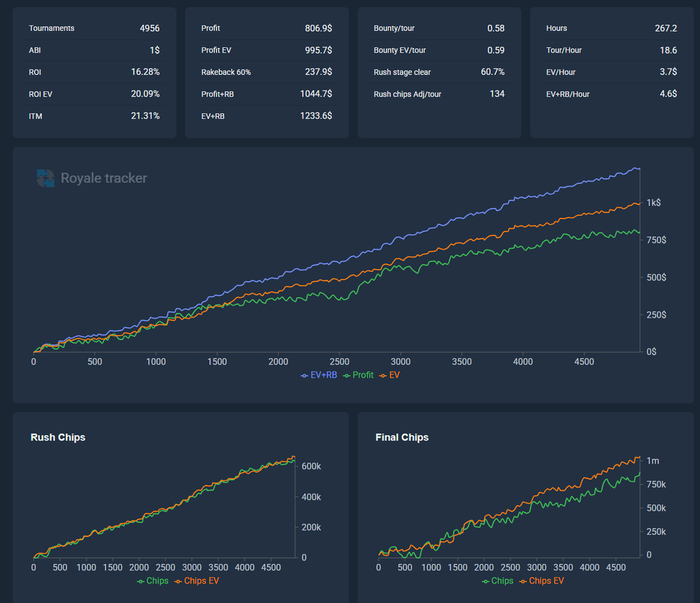Toggle the EV+RB series in main chart legend
The height and width of the screenshot is (603, 700).
click(x=319, y=375)
